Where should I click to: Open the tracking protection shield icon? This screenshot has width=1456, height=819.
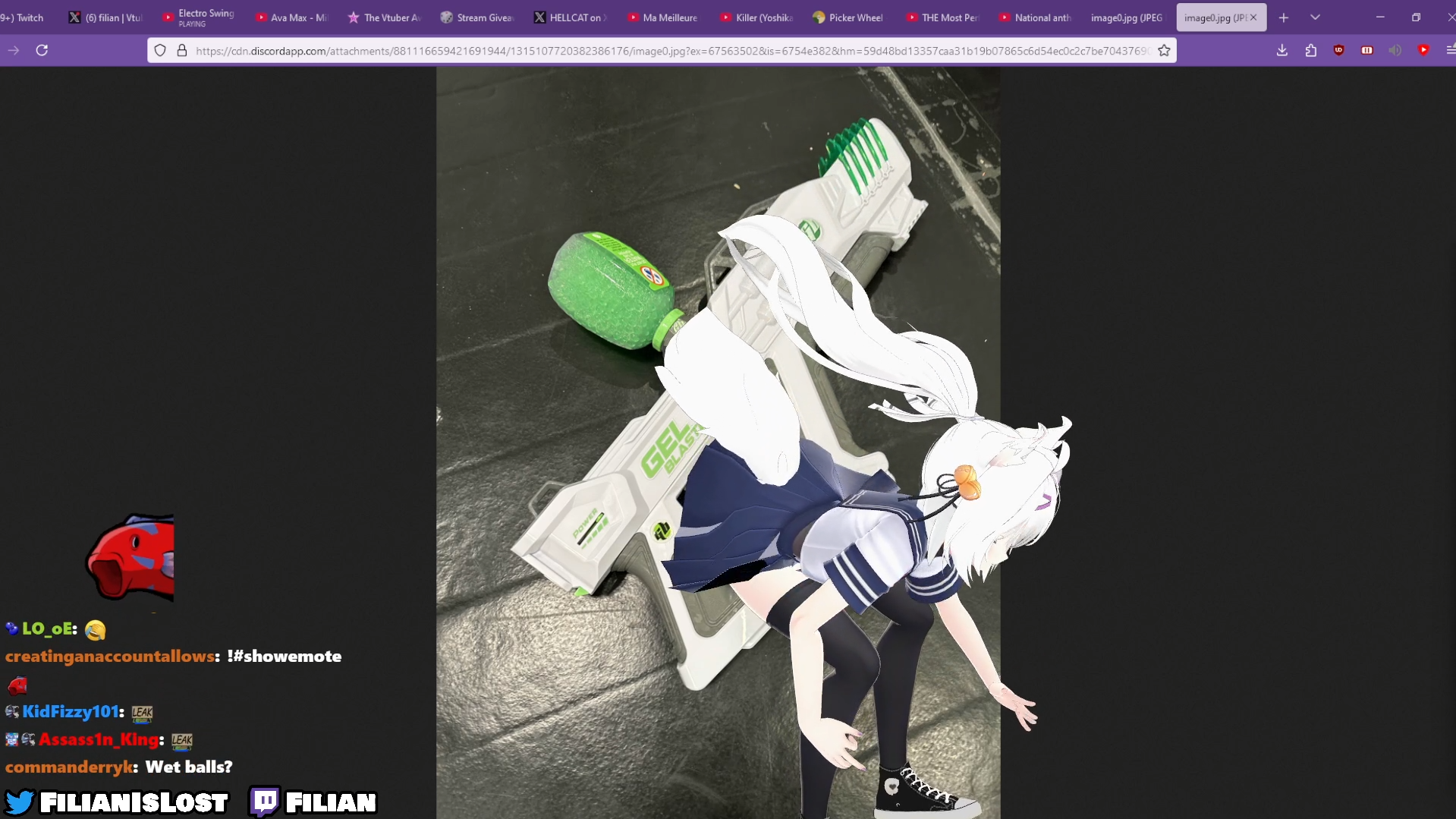click(160, 50)
